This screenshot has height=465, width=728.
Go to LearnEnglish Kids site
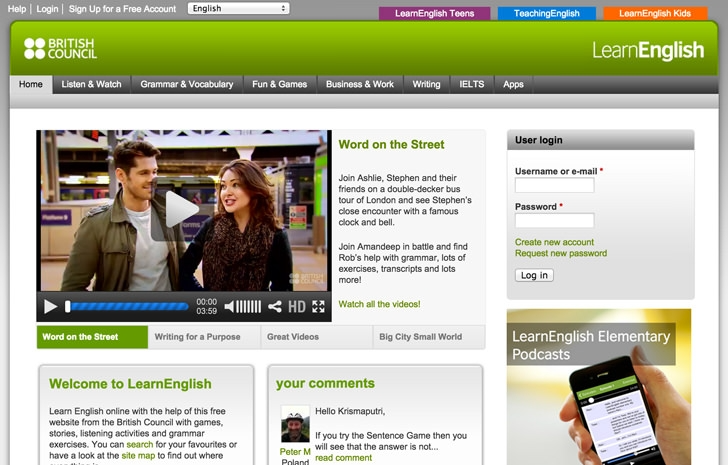click(x=655, y=13)
